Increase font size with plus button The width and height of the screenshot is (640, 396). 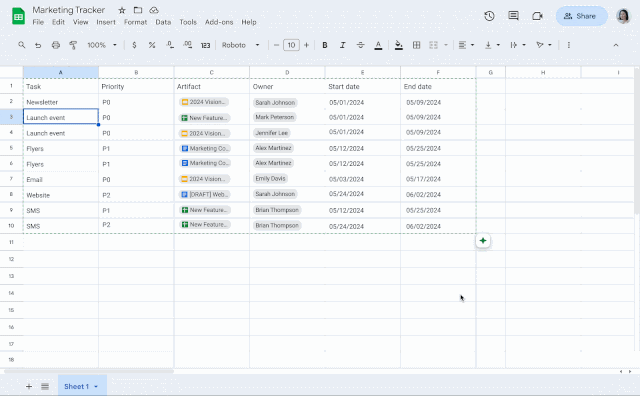(x=307, y=45)
